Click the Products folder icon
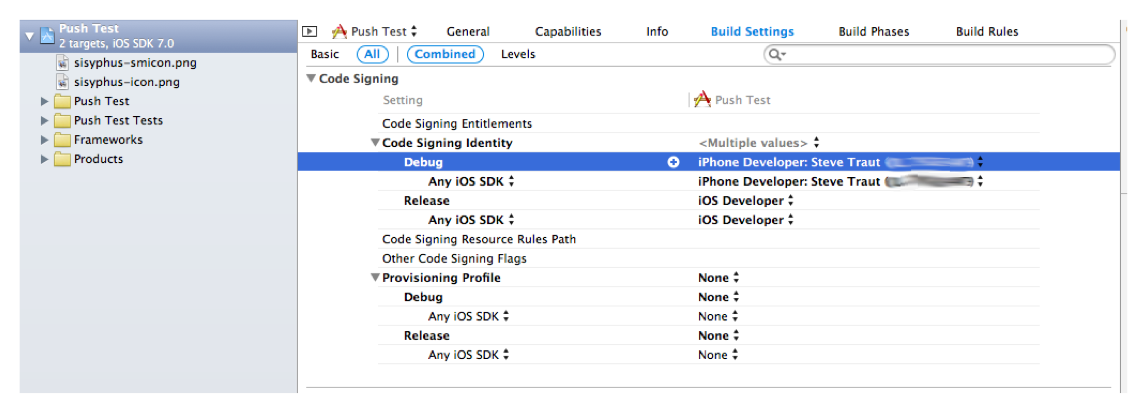The width and height of the screenshot is (1147, 412). 62,159
